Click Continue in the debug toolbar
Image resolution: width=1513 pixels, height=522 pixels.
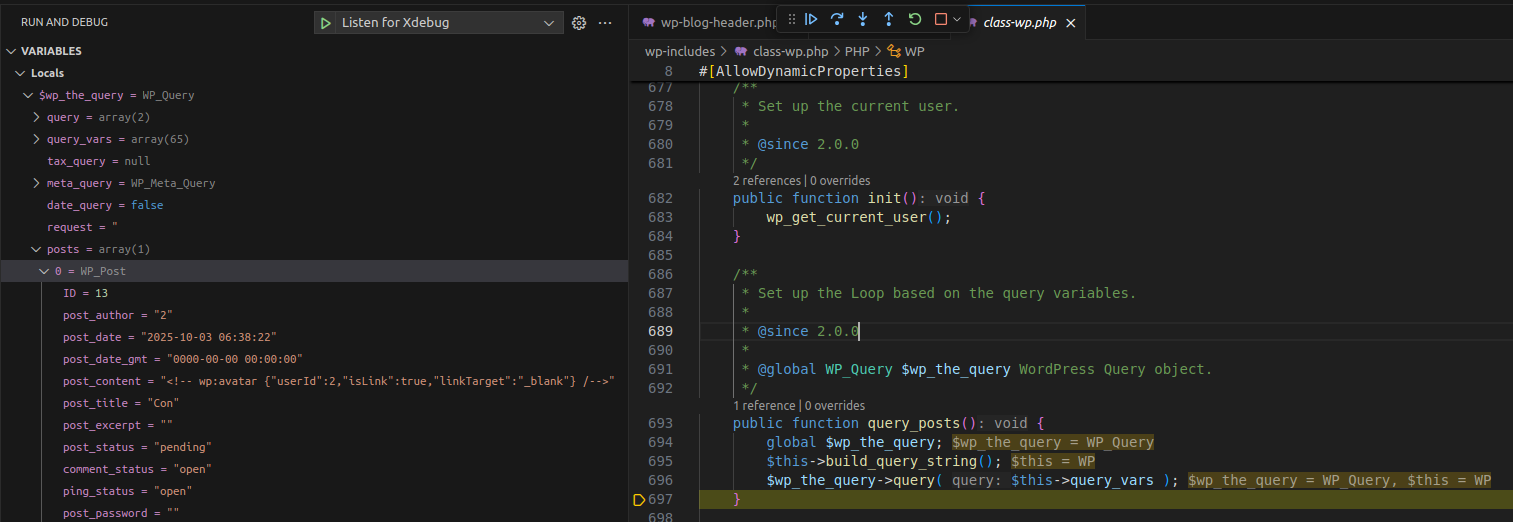coord(811,19)
